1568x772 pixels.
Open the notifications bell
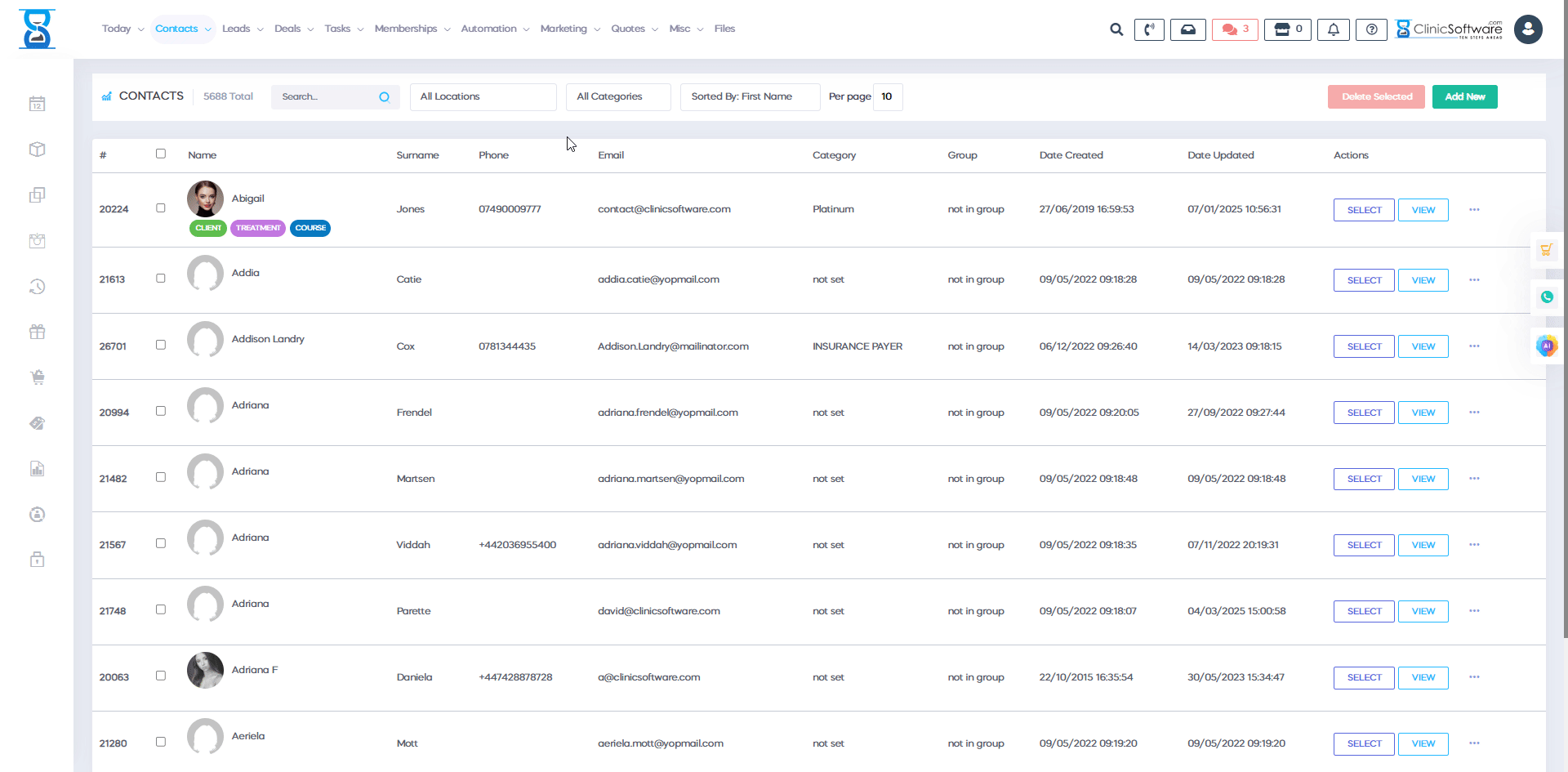point(1334,29)
